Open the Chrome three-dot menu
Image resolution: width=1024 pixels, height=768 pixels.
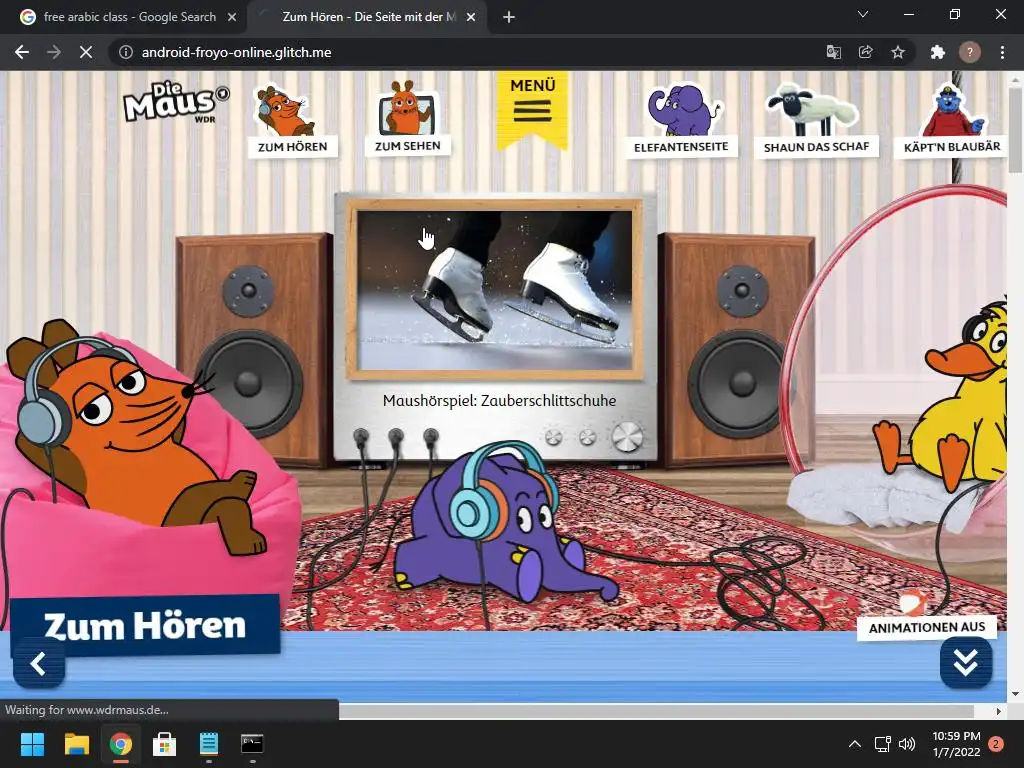1002,52
